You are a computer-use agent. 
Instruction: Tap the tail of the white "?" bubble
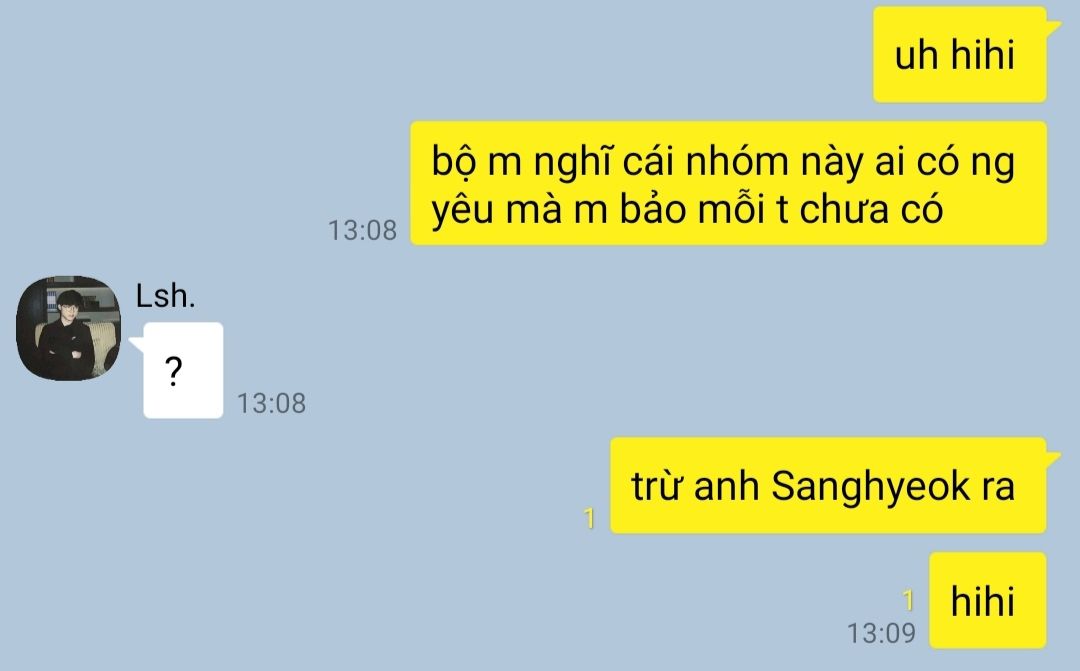point(136,344)
